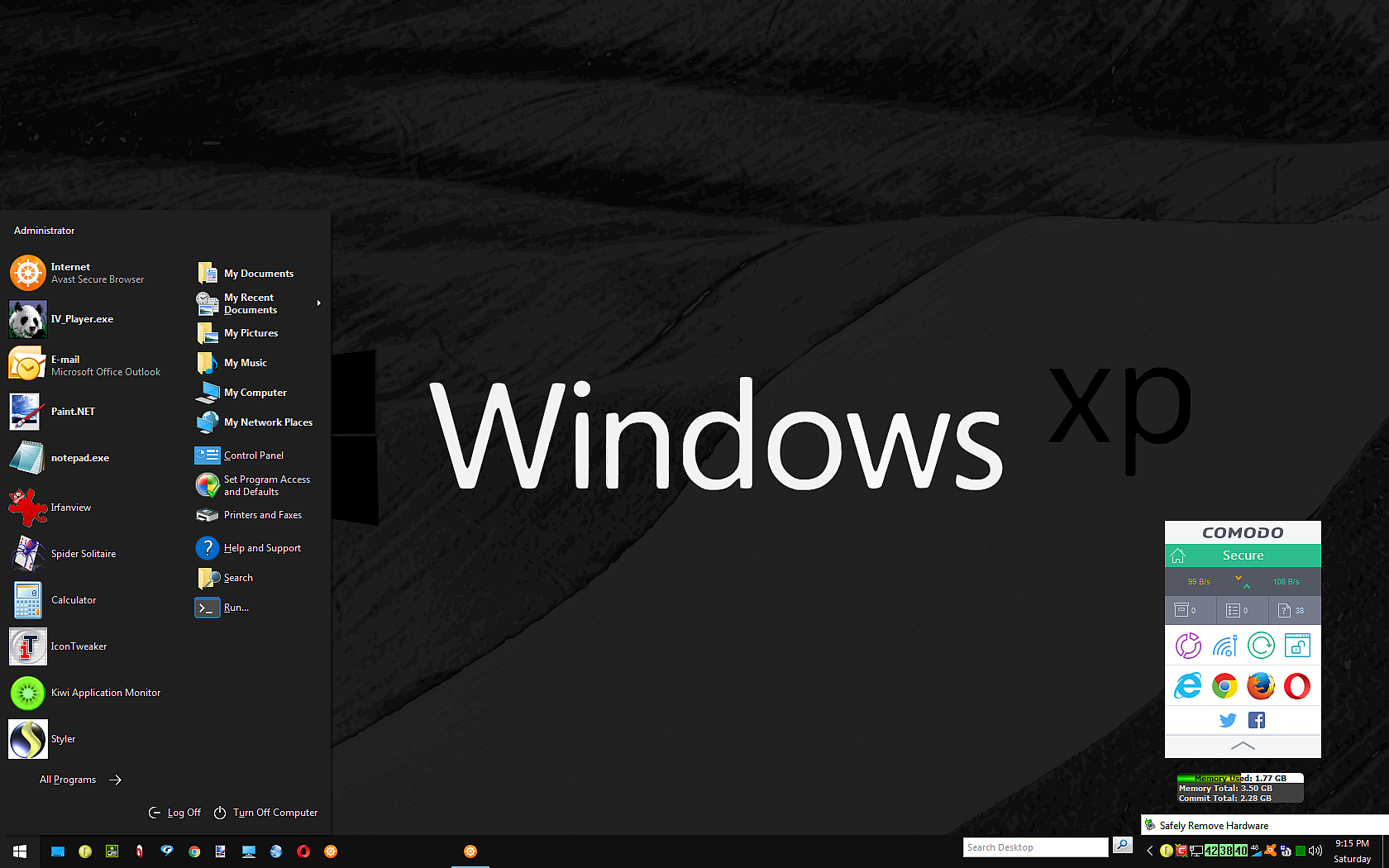Viewport: 1389px width, 868px height.
Task: Launch Chrome from Comodo widget
Action: click(x=1224, y=686)
